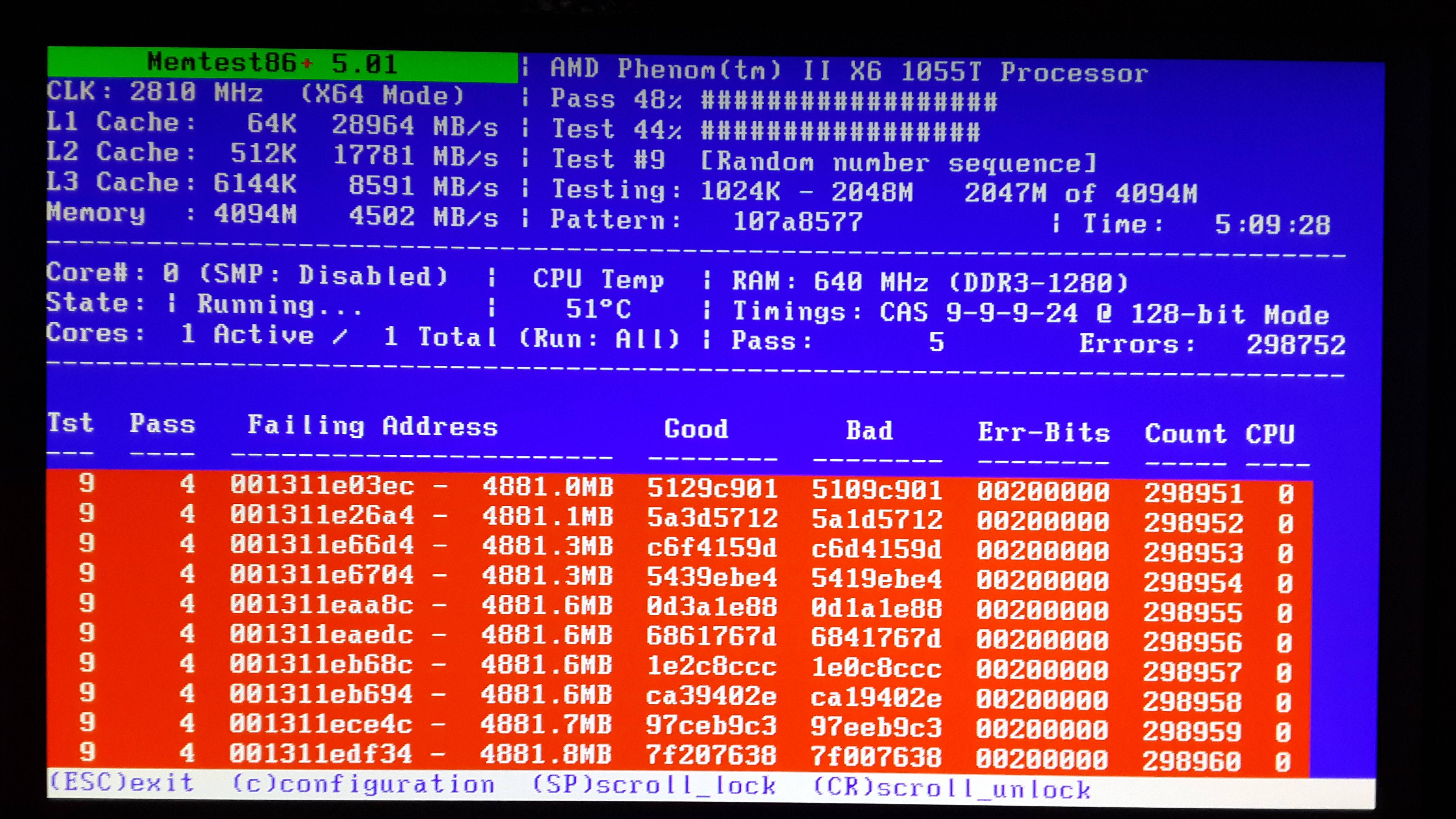Click failing address 001311eaa8c

click(321, 605)
